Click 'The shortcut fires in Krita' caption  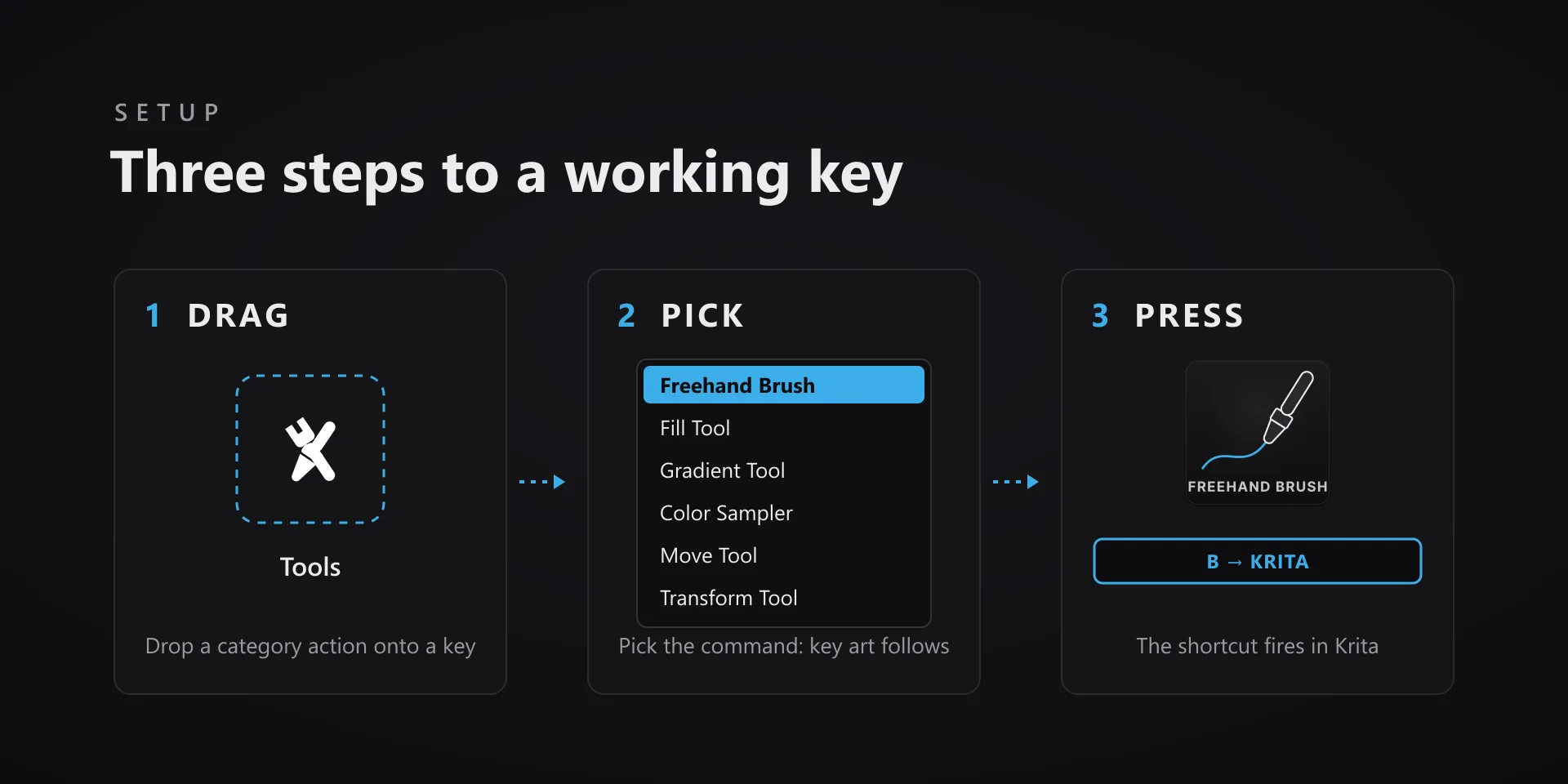1258,646
